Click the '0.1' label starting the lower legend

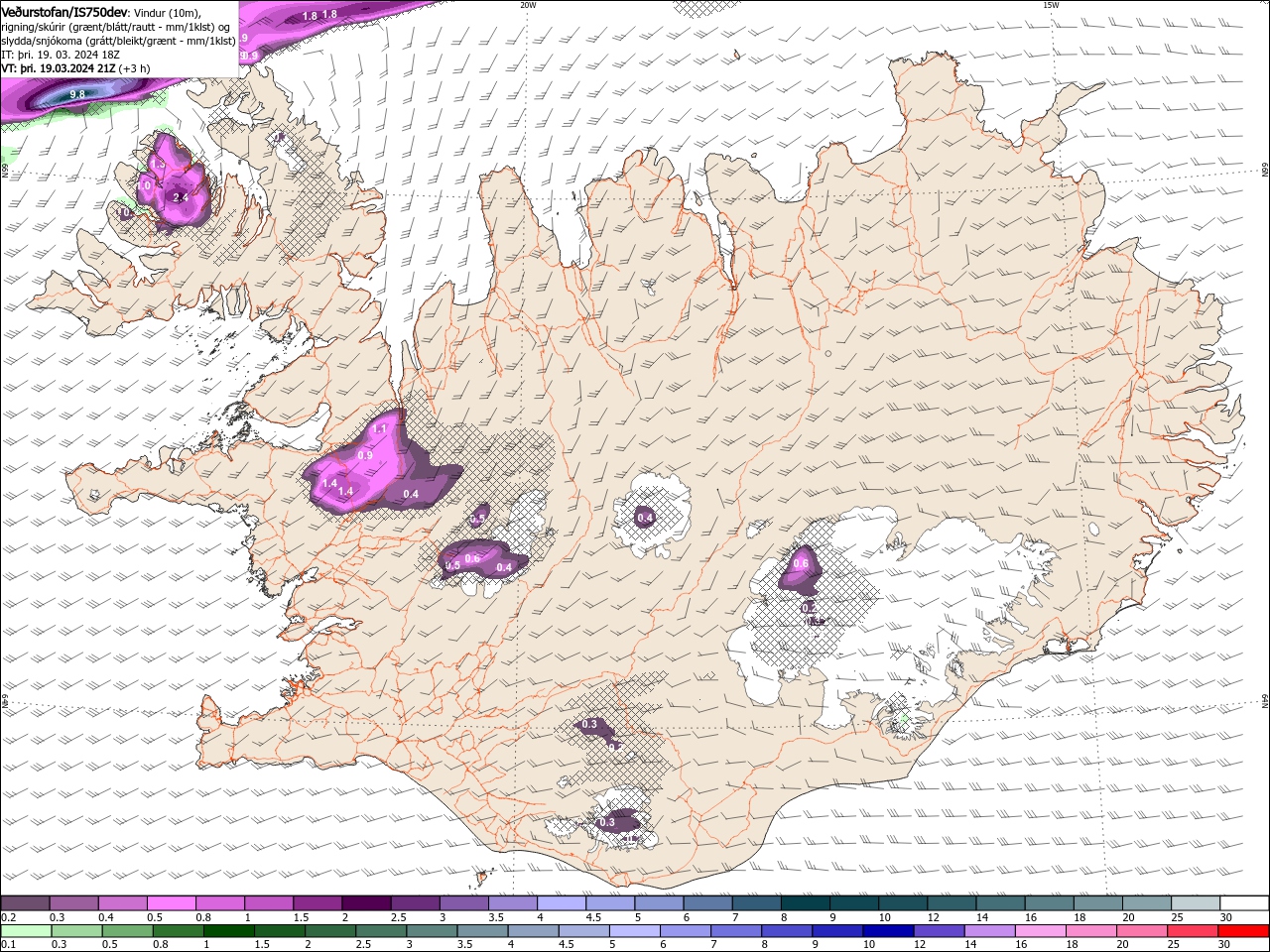[x=8, y=945]
